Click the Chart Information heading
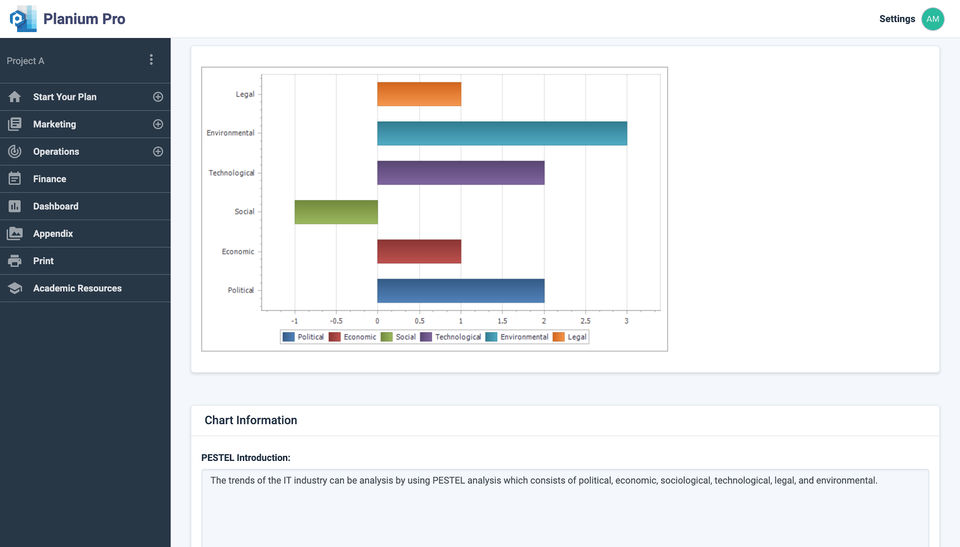The image size is (960, 547). [x=250, y=420]
